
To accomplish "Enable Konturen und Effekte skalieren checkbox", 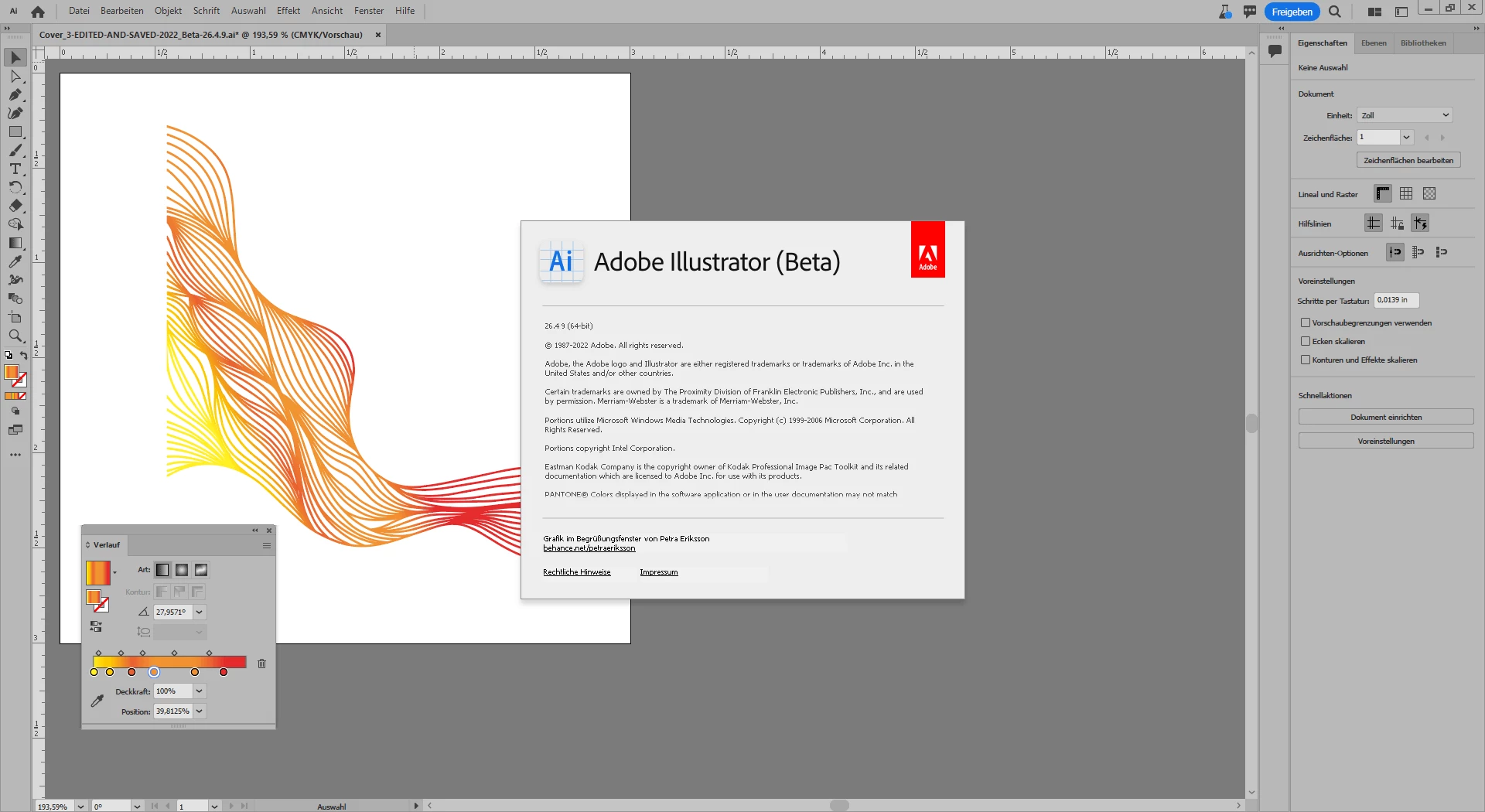I will pos(1306,360).
